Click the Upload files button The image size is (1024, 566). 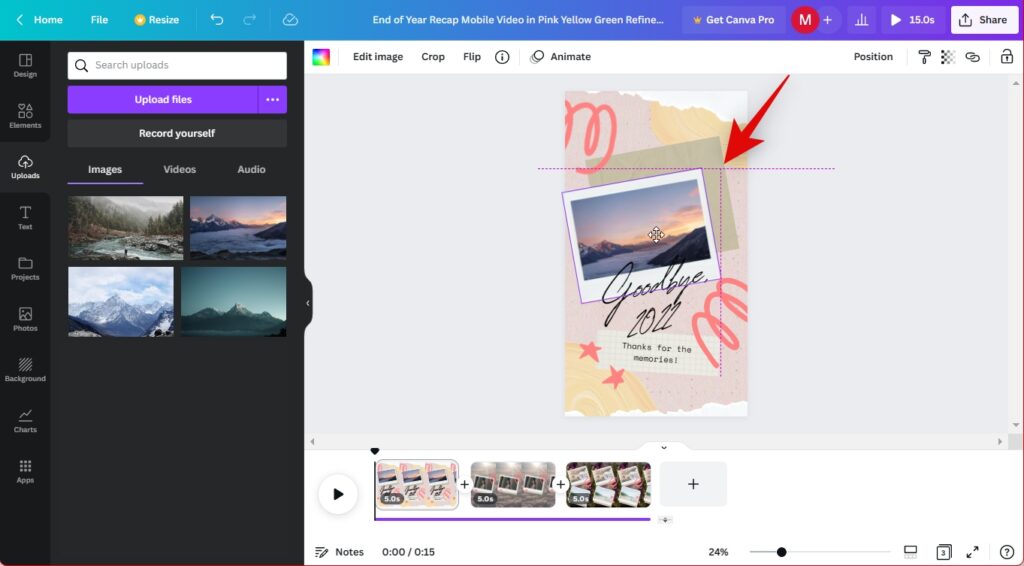click(163, 100)
